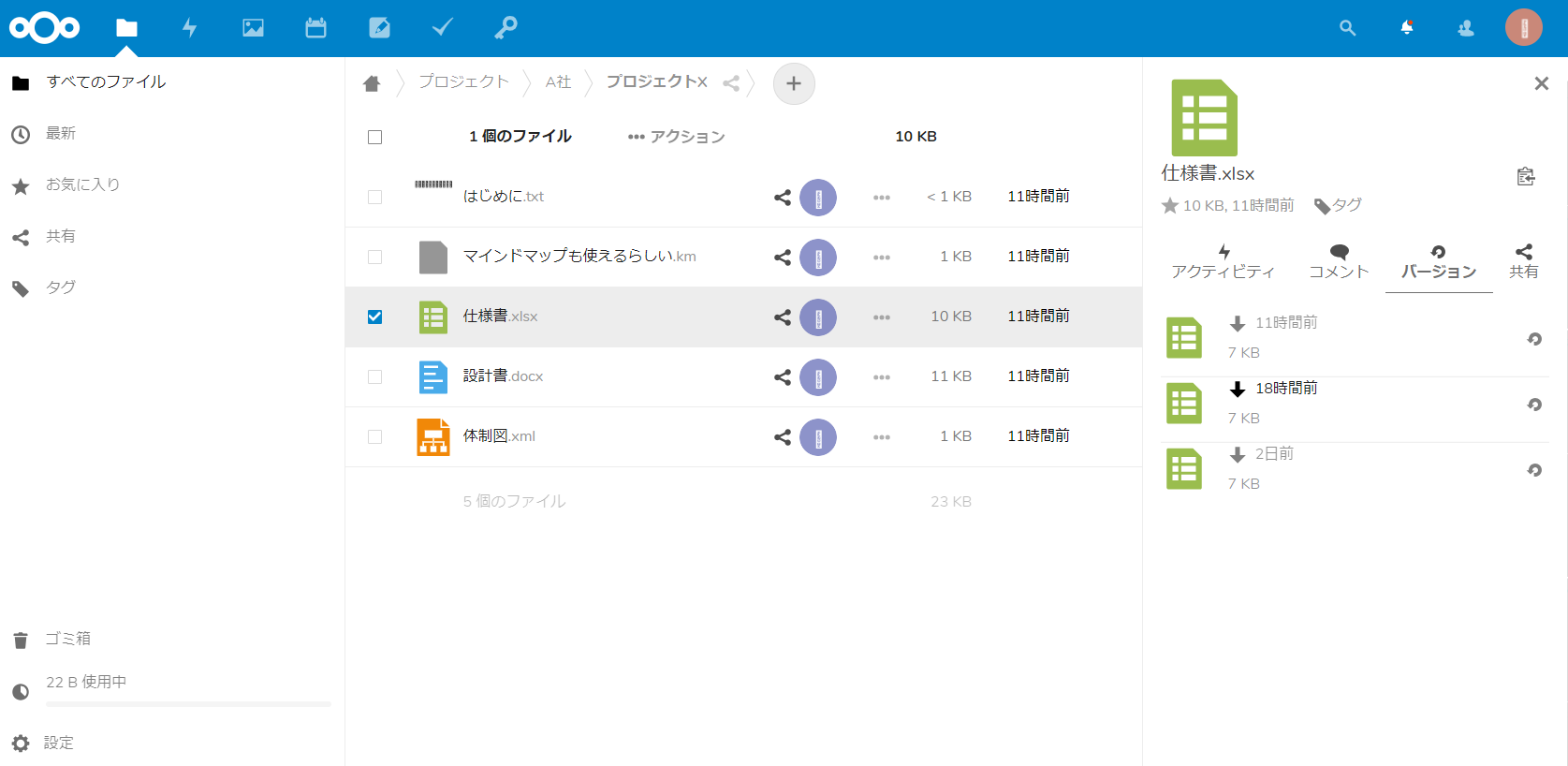Download the 11時間前 version

(x=1238, y=323)
